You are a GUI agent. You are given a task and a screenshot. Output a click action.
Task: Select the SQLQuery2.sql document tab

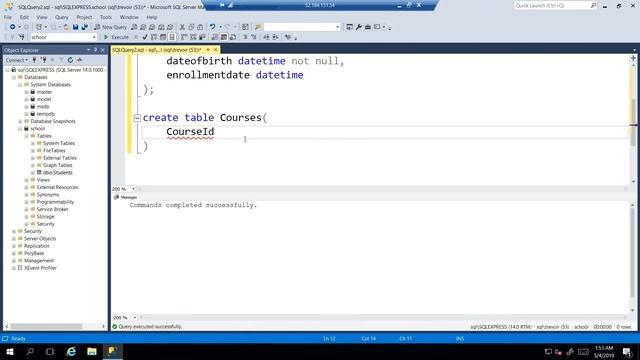click(157, 50)
